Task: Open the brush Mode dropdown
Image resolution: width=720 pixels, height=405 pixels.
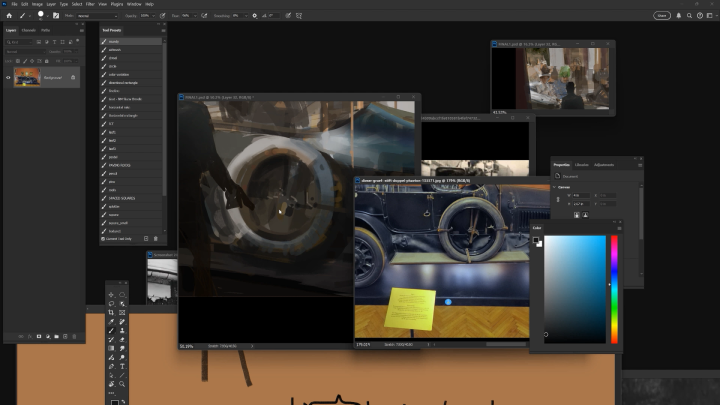Action: click(x=97, y=16)
